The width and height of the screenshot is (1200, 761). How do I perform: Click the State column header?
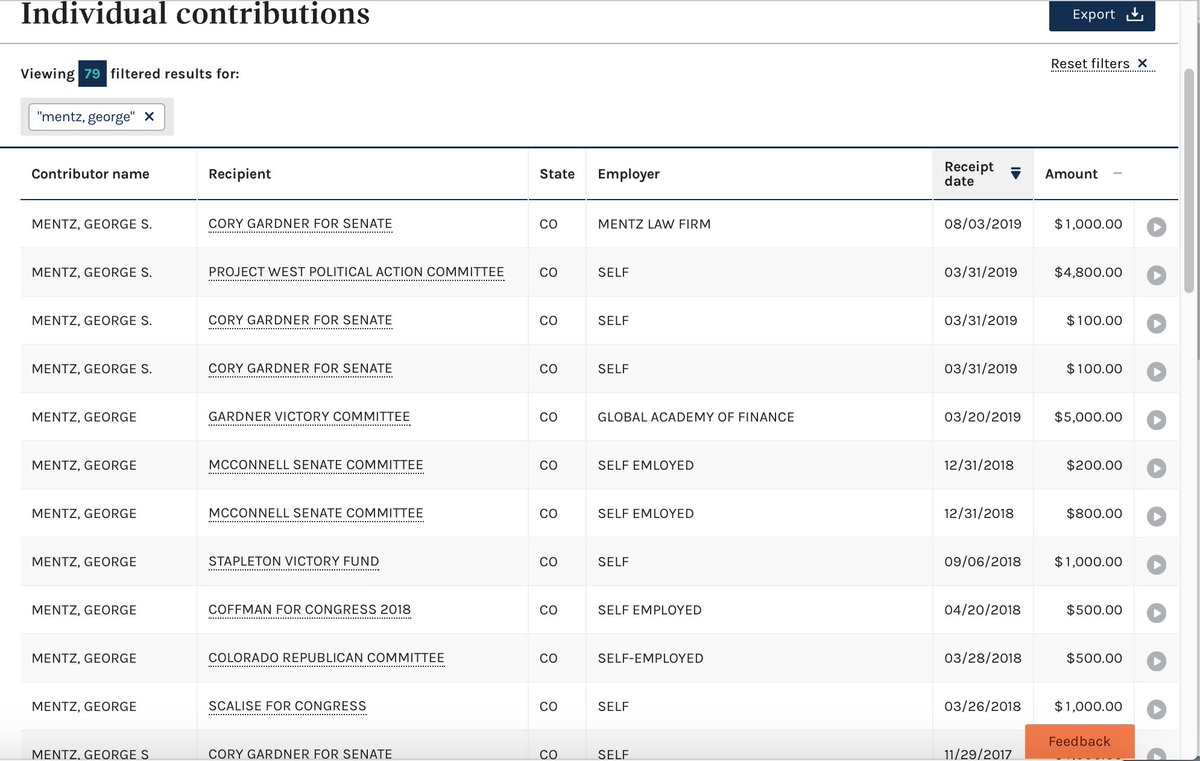[x=557, y=174]
